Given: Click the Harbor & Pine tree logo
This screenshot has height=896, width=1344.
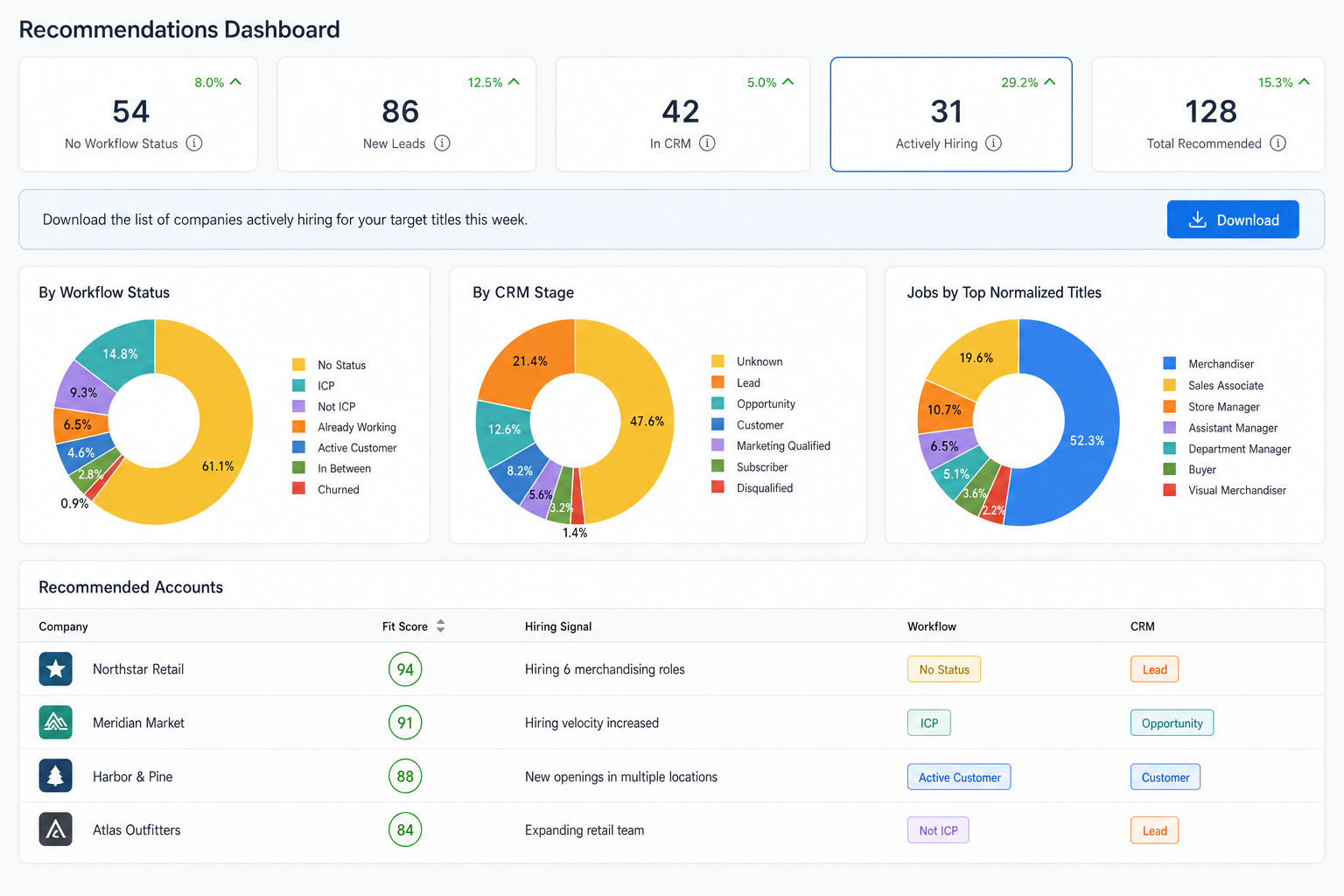Looking at the screenshot, I should [56, 776].
